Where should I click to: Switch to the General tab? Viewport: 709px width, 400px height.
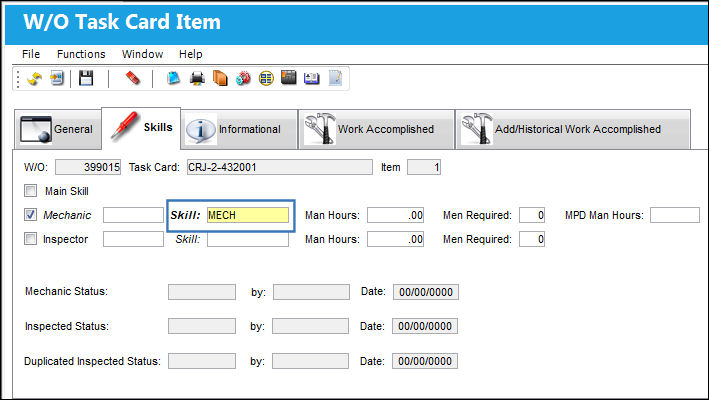coord(58,129)
